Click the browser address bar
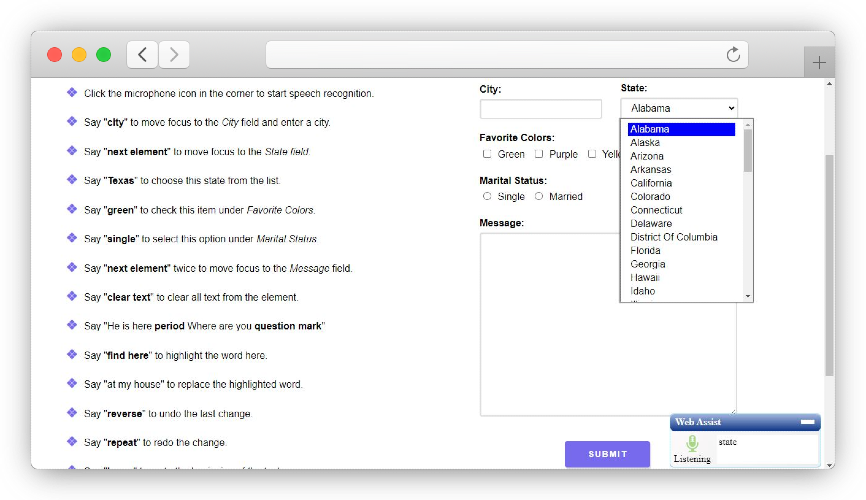 [506, 55]
